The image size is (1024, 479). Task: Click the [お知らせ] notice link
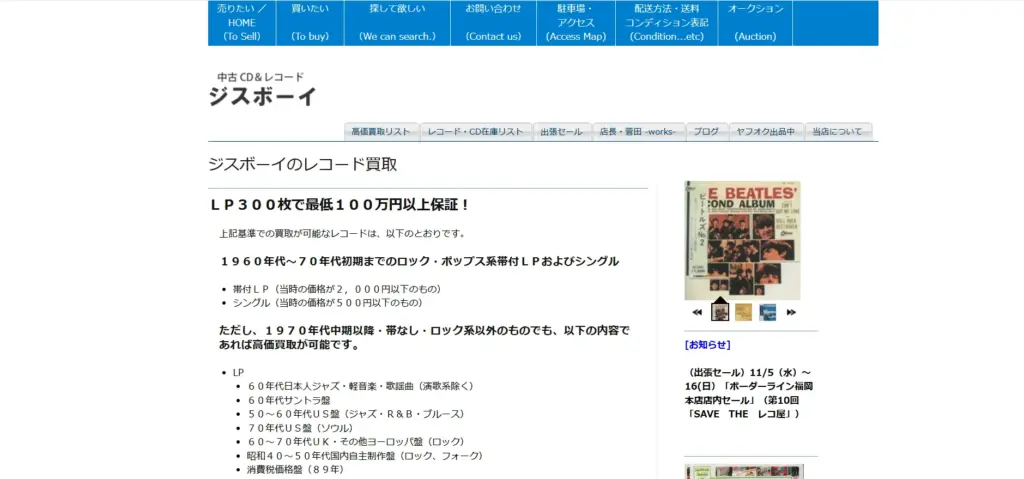[x=708, y=345]
